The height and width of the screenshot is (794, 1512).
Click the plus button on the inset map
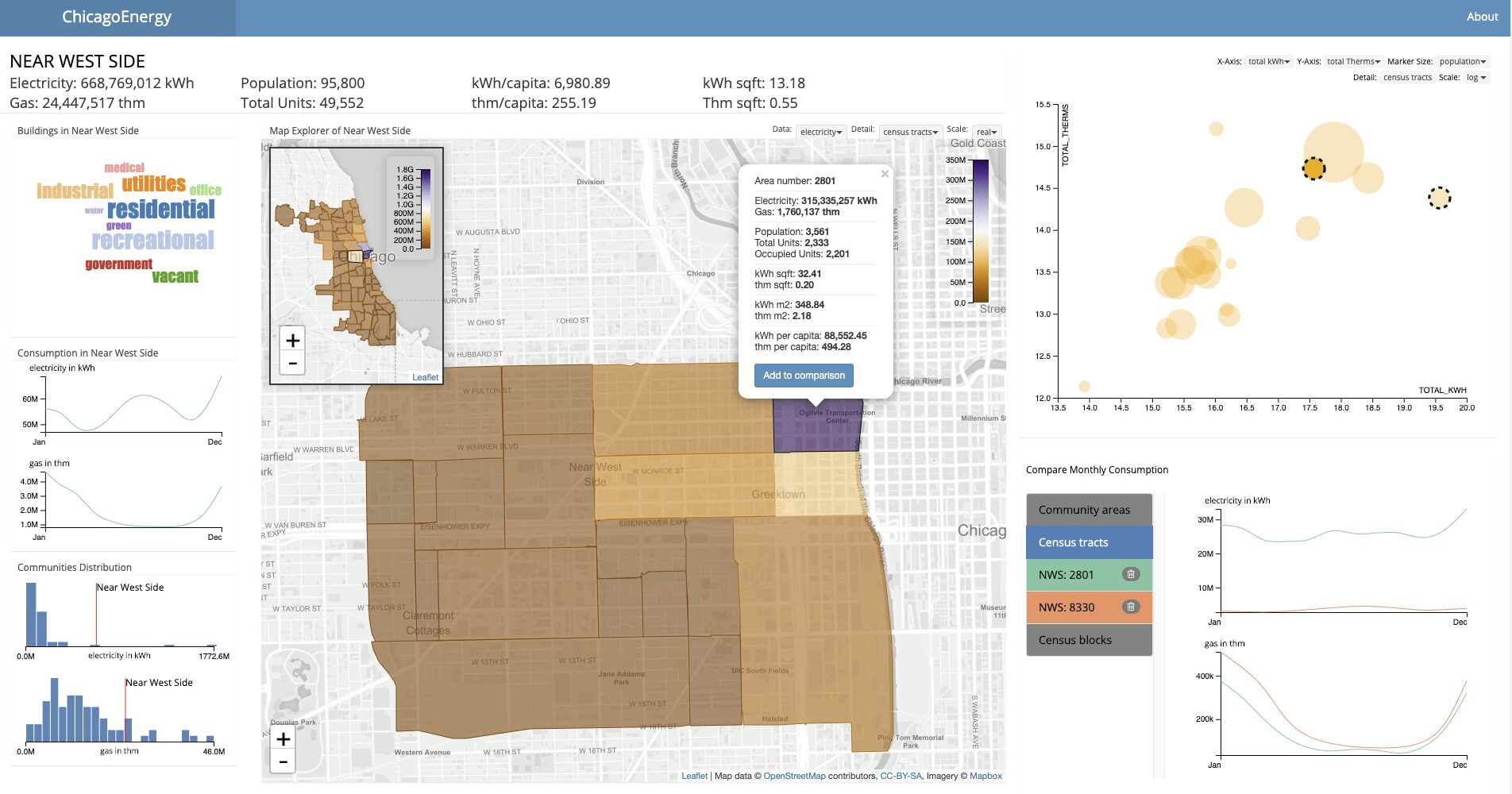[292, 339]
